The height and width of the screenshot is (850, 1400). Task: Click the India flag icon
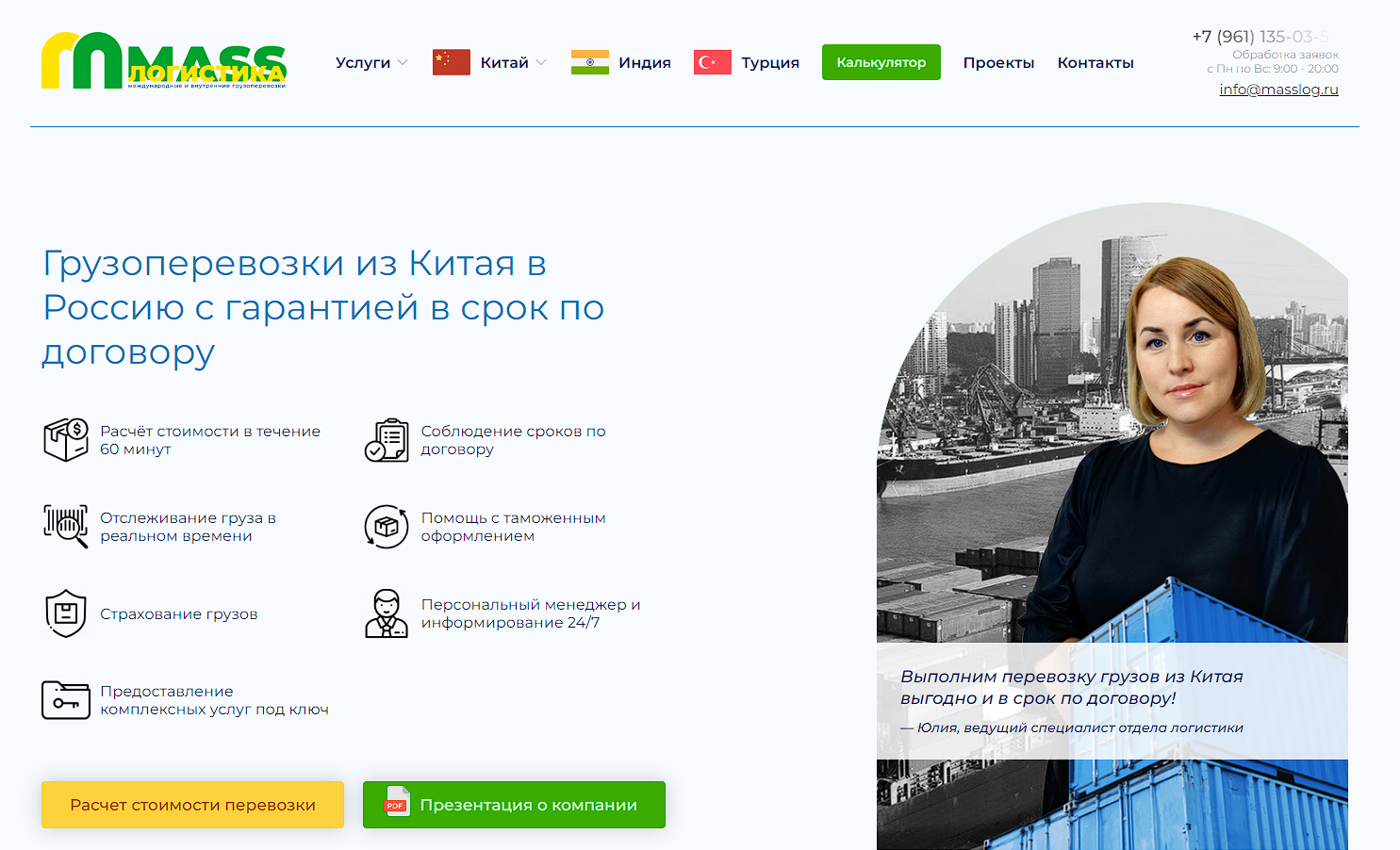(589, 62)
